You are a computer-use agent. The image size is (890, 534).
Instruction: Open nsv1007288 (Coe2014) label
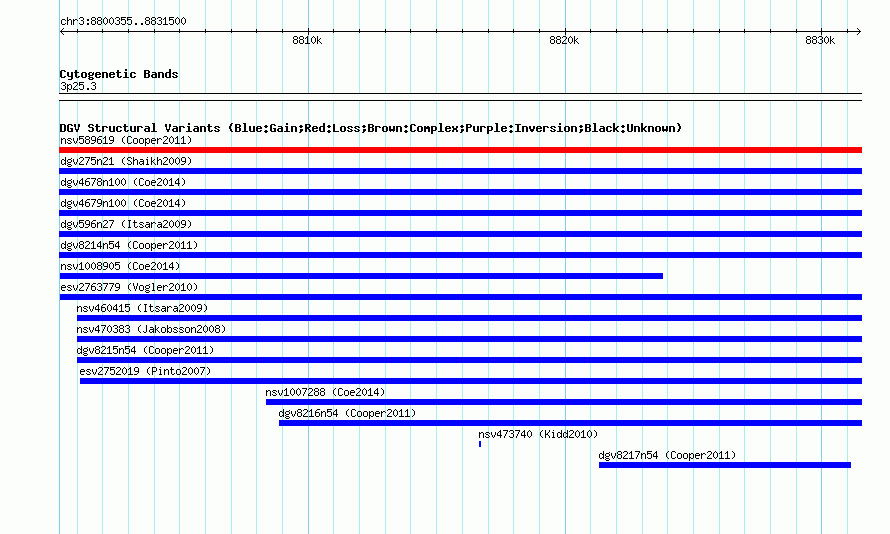325,392
